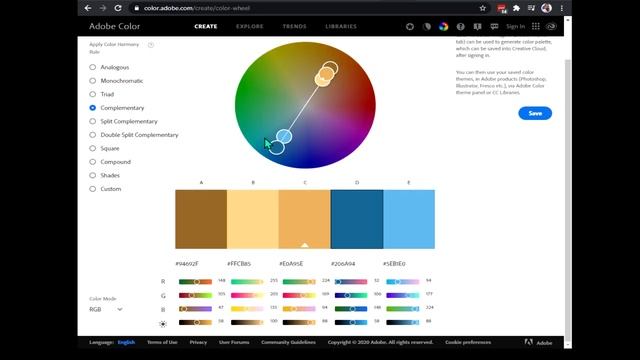
Task: Open the media control icon in browser
Action: click(x=531, y=8)
